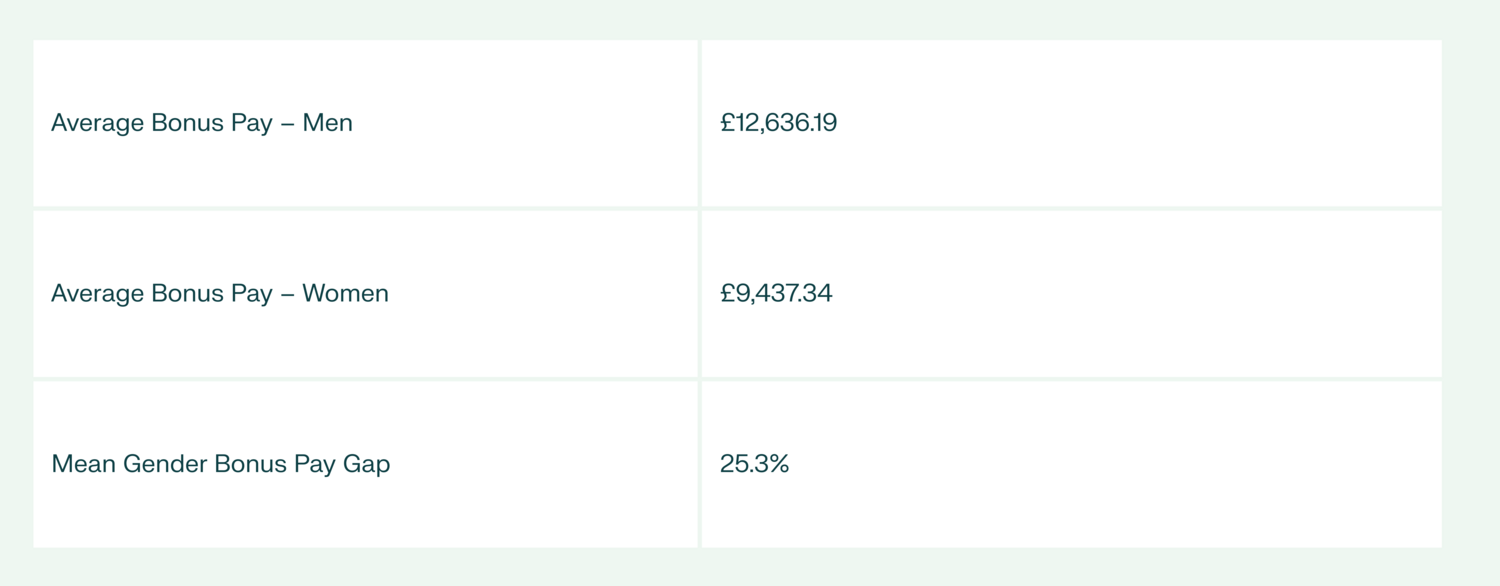Click "Pay" in the Men row

click(x=250, y=124)
